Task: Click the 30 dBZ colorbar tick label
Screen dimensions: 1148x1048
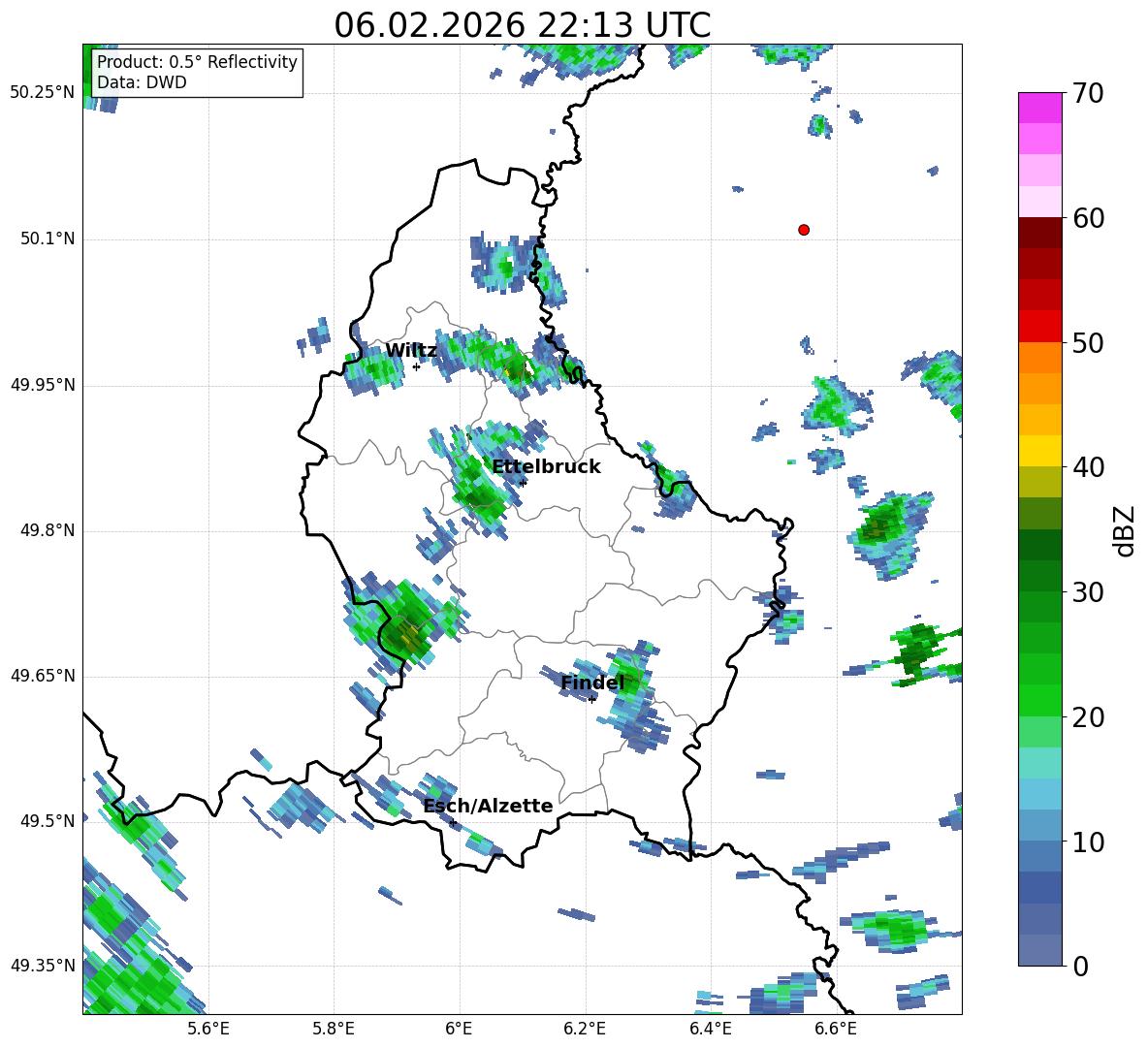Action: click(1088, 592)
